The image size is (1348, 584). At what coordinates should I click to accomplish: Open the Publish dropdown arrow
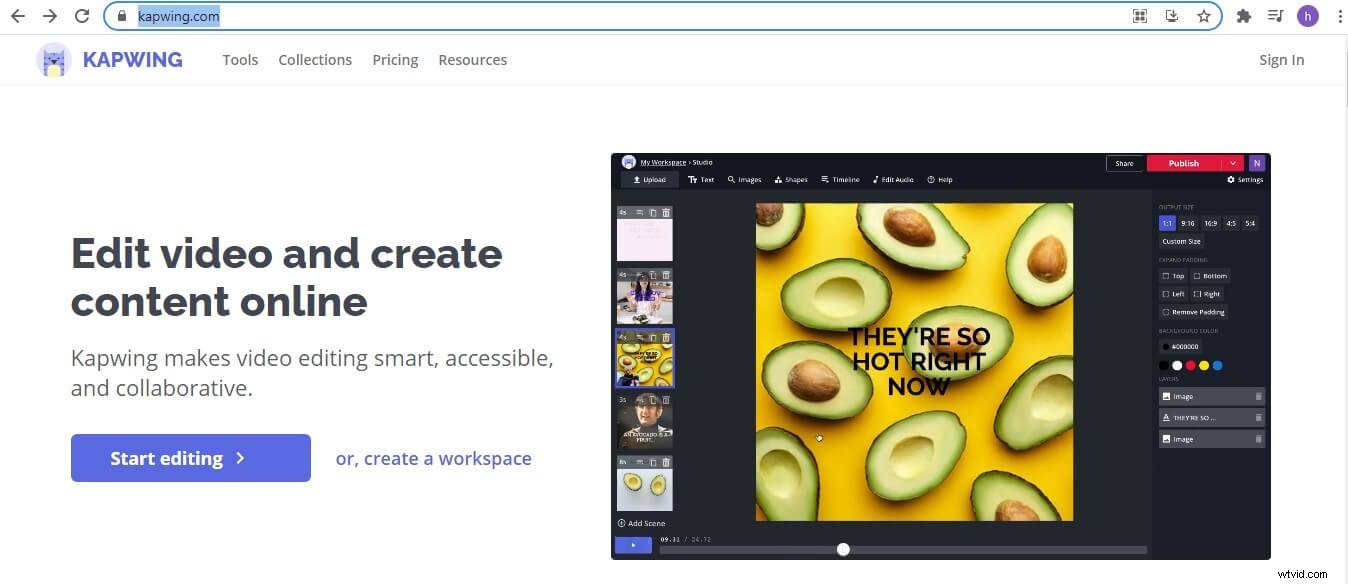coord(1234,163)
